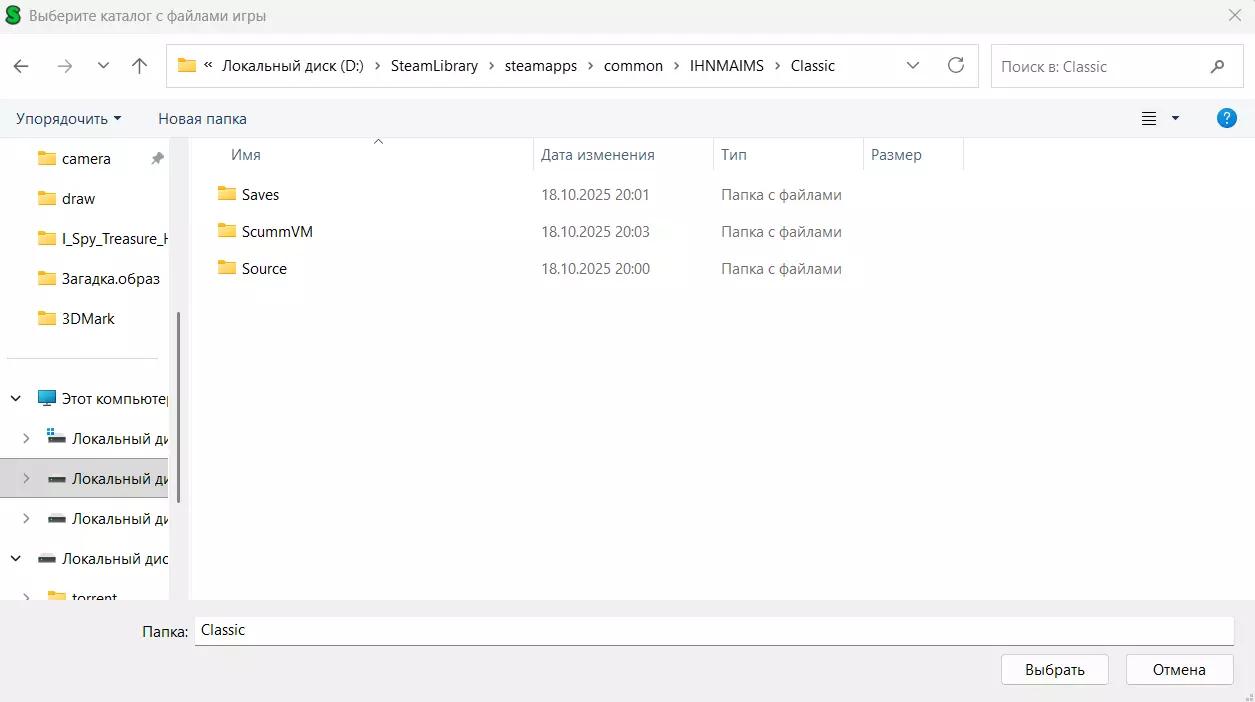Select the Classic breadcrumb
This screenshot has width=1255, height=702.
tap(812, 66)
